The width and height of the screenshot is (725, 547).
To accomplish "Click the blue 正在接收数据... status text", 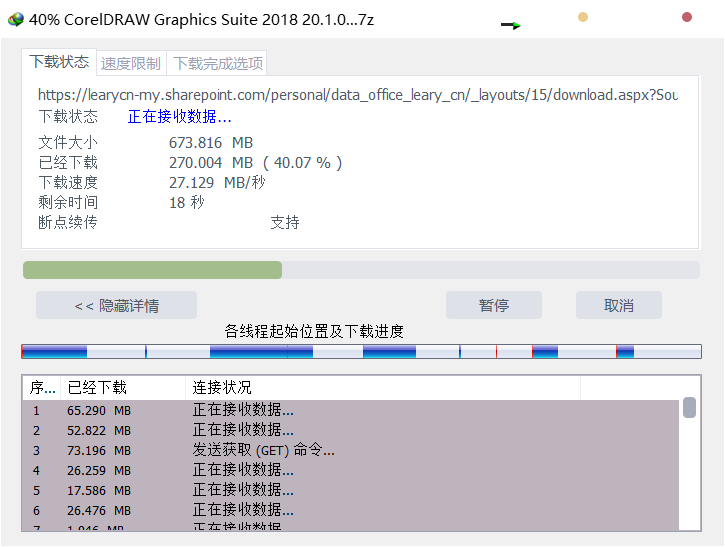I will pos(179,117).
